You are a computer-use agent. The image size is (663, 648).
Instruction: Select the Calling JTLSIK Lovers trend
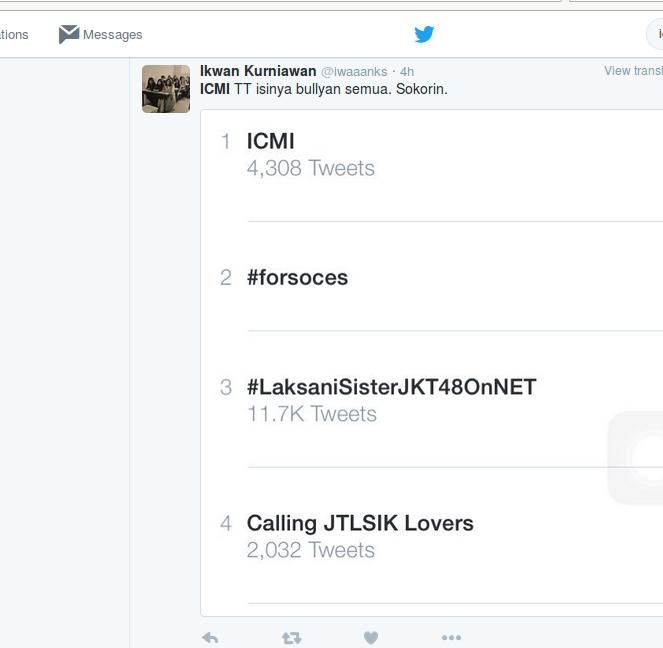click(x=360, y=523)
